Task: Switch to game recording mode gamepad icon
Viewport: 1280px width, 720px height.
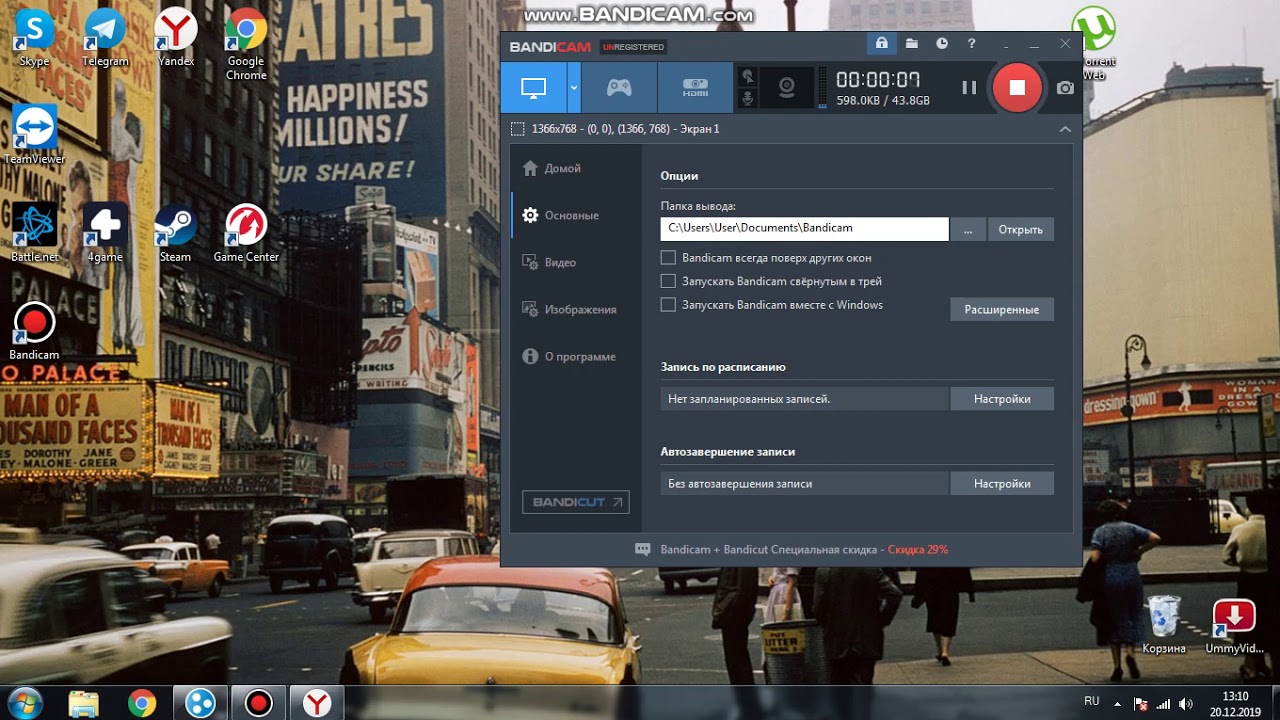Action: click(x=619, y=88)
